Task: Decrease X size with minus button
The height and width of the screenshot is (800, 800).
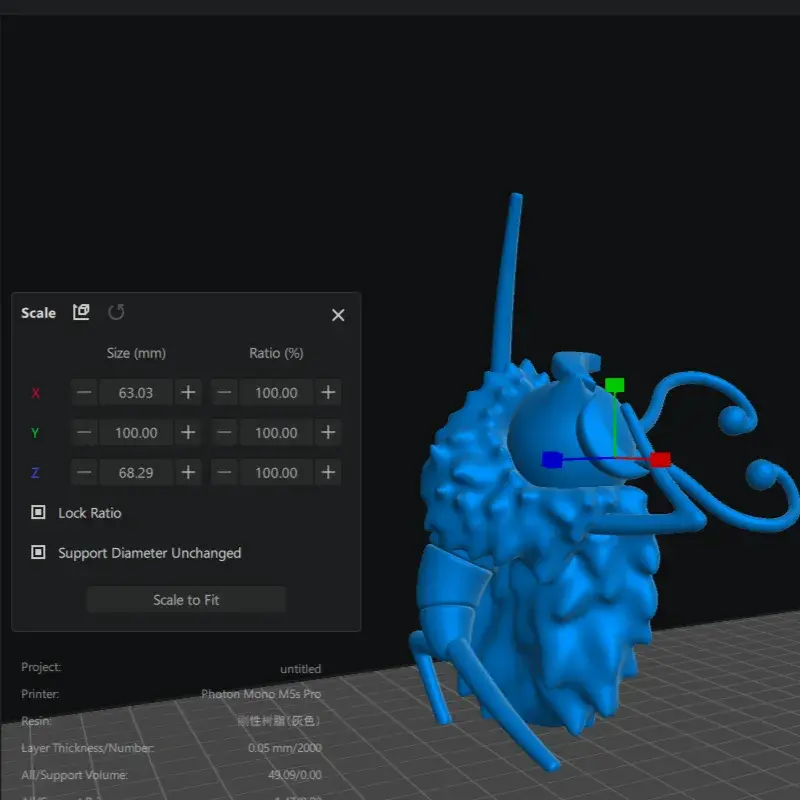Action: coord(84,393)
